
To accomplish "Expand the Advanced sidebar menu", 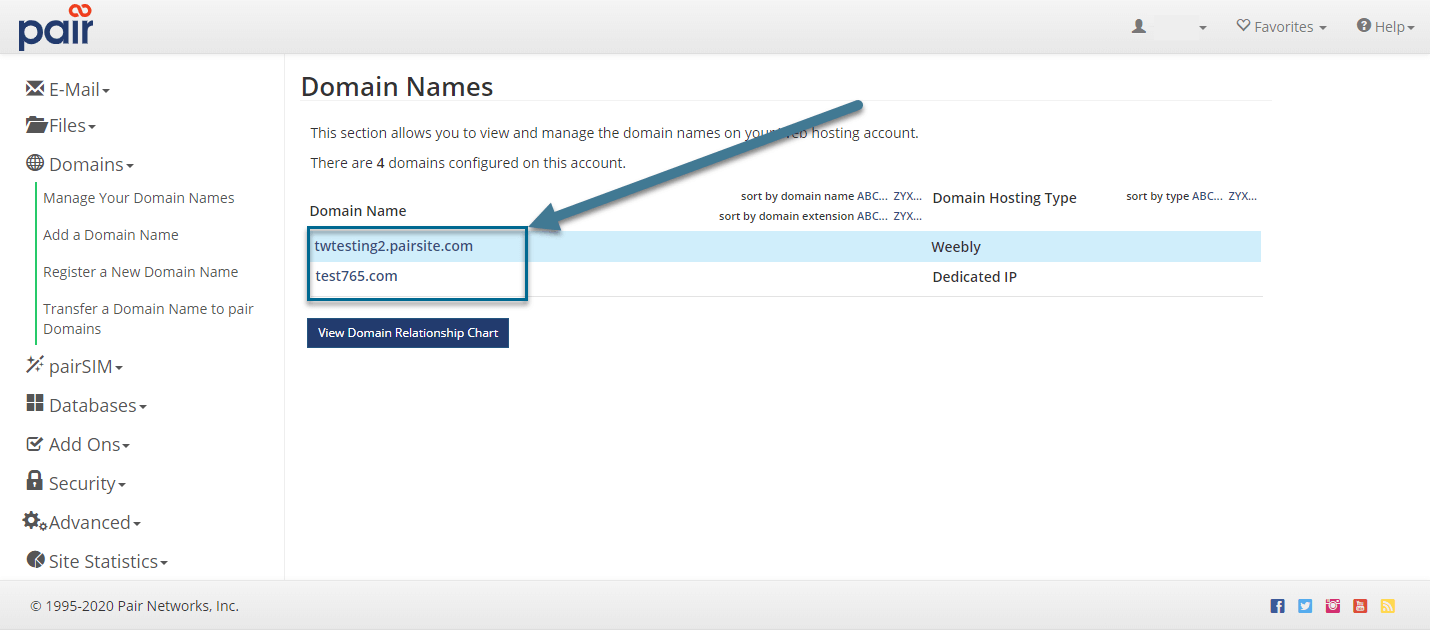I will pos(82,522).
